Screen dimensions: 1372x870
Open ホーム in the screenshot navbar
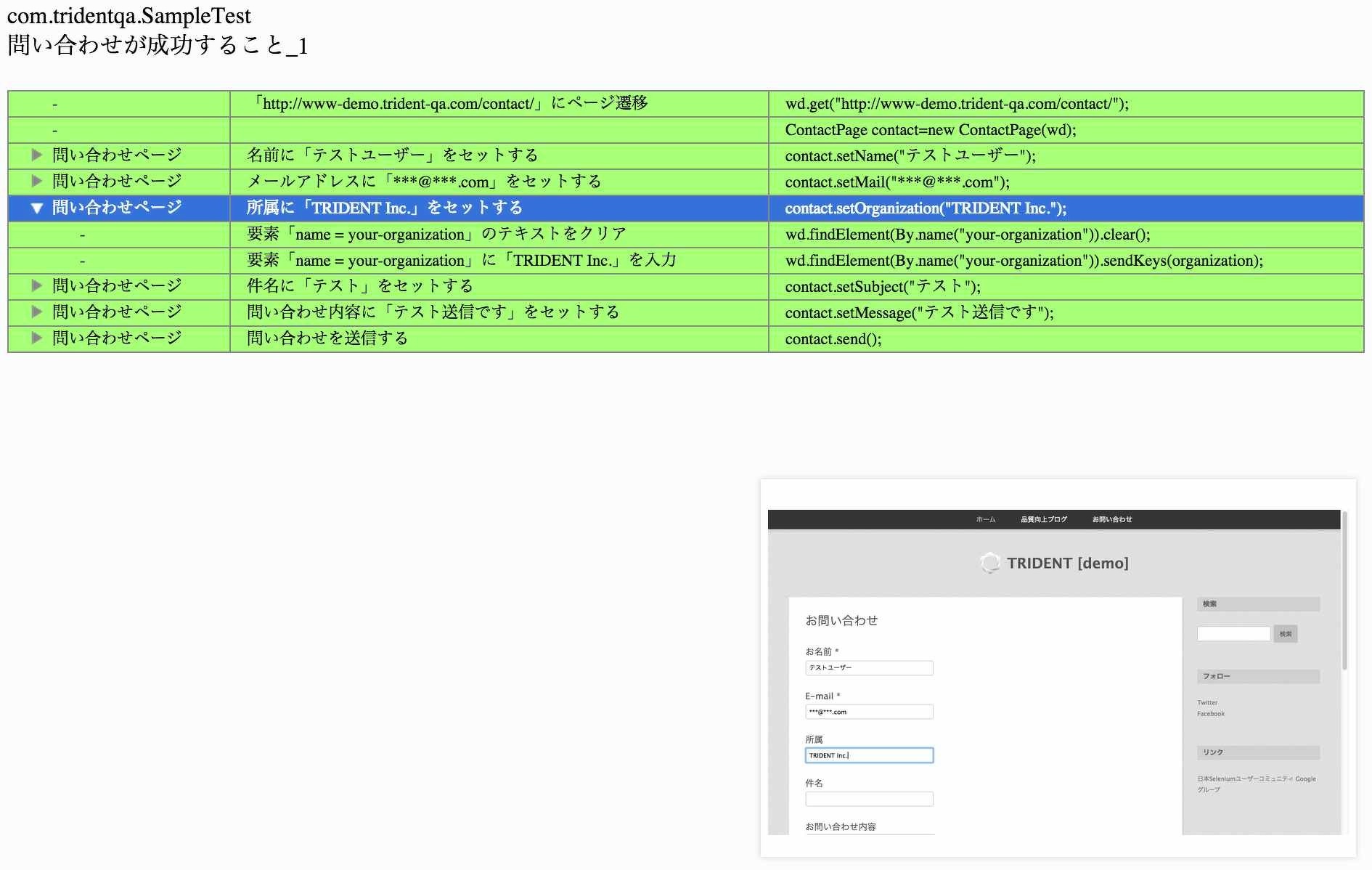(985, 519)
